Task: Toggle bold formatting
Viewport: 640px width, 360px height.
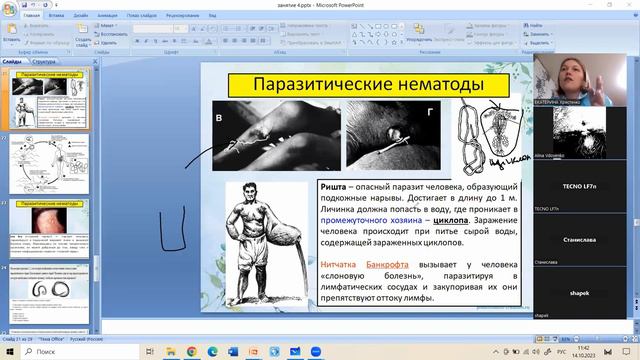Action: coord(138,41)
